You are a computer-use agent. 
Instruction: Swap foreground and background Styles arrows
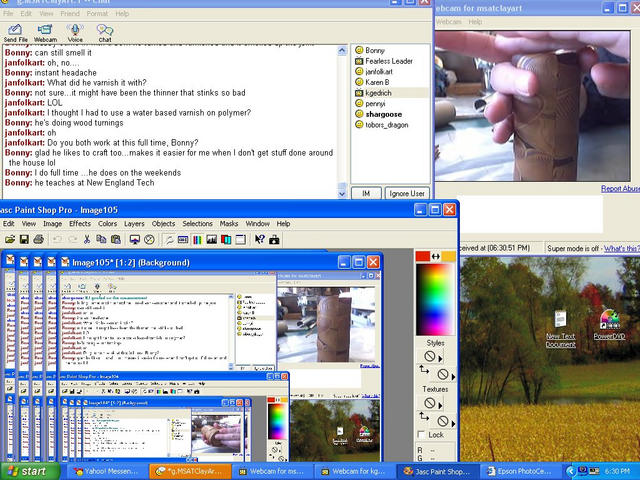[424, 370]
